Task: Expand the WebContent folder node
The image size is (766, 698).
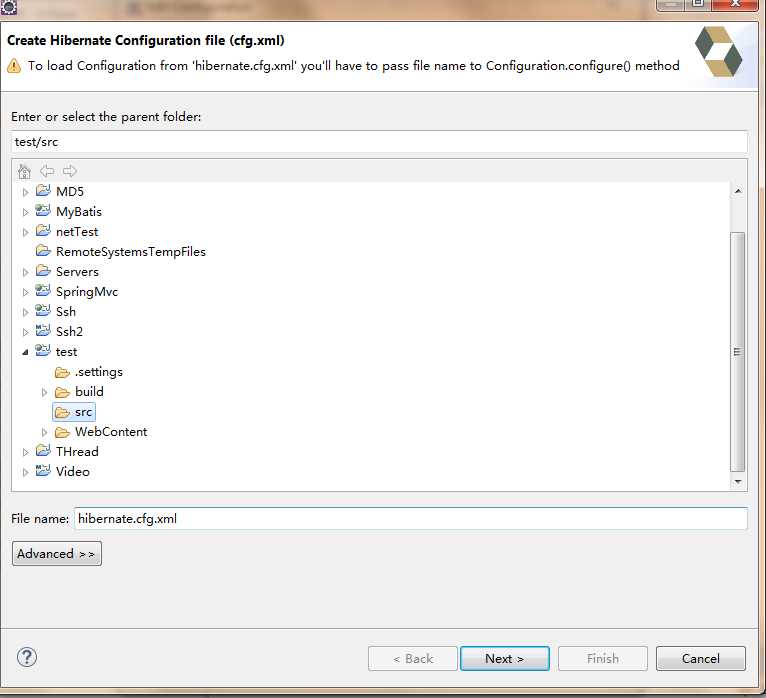Action: [44, 432]
